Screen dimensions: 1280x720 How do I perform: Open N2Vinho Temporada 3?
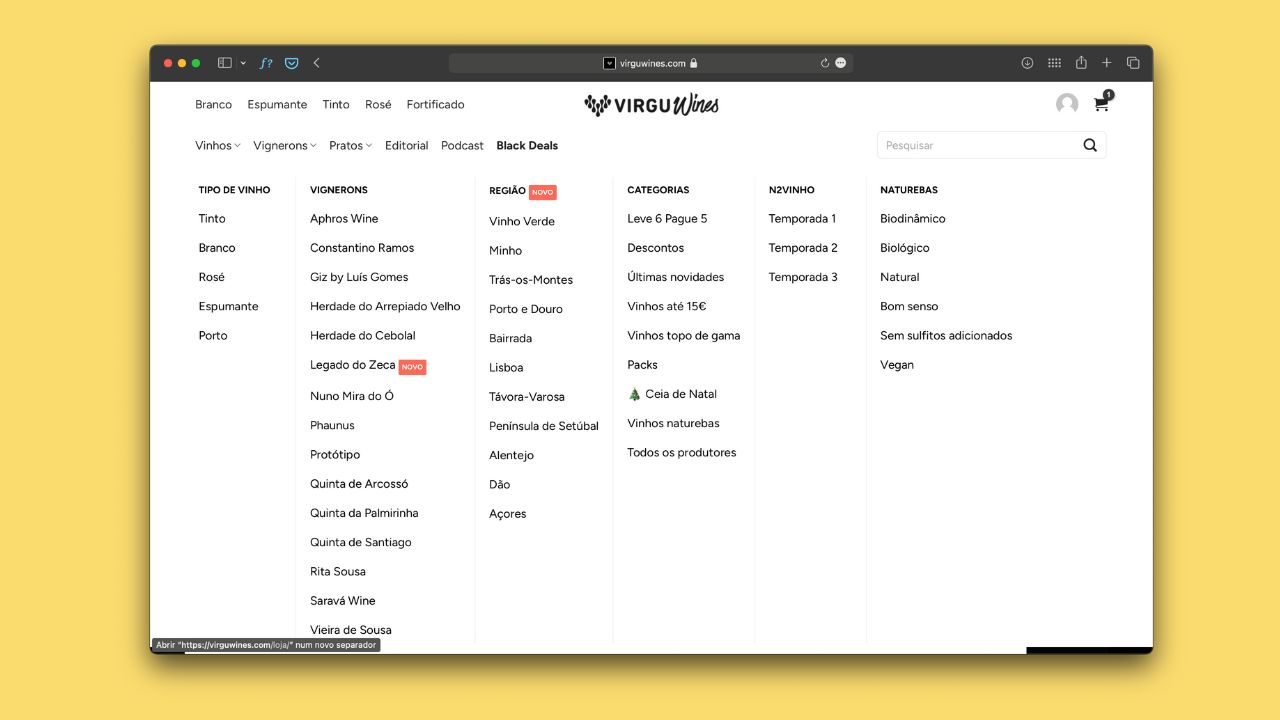[x=803, y=277]
